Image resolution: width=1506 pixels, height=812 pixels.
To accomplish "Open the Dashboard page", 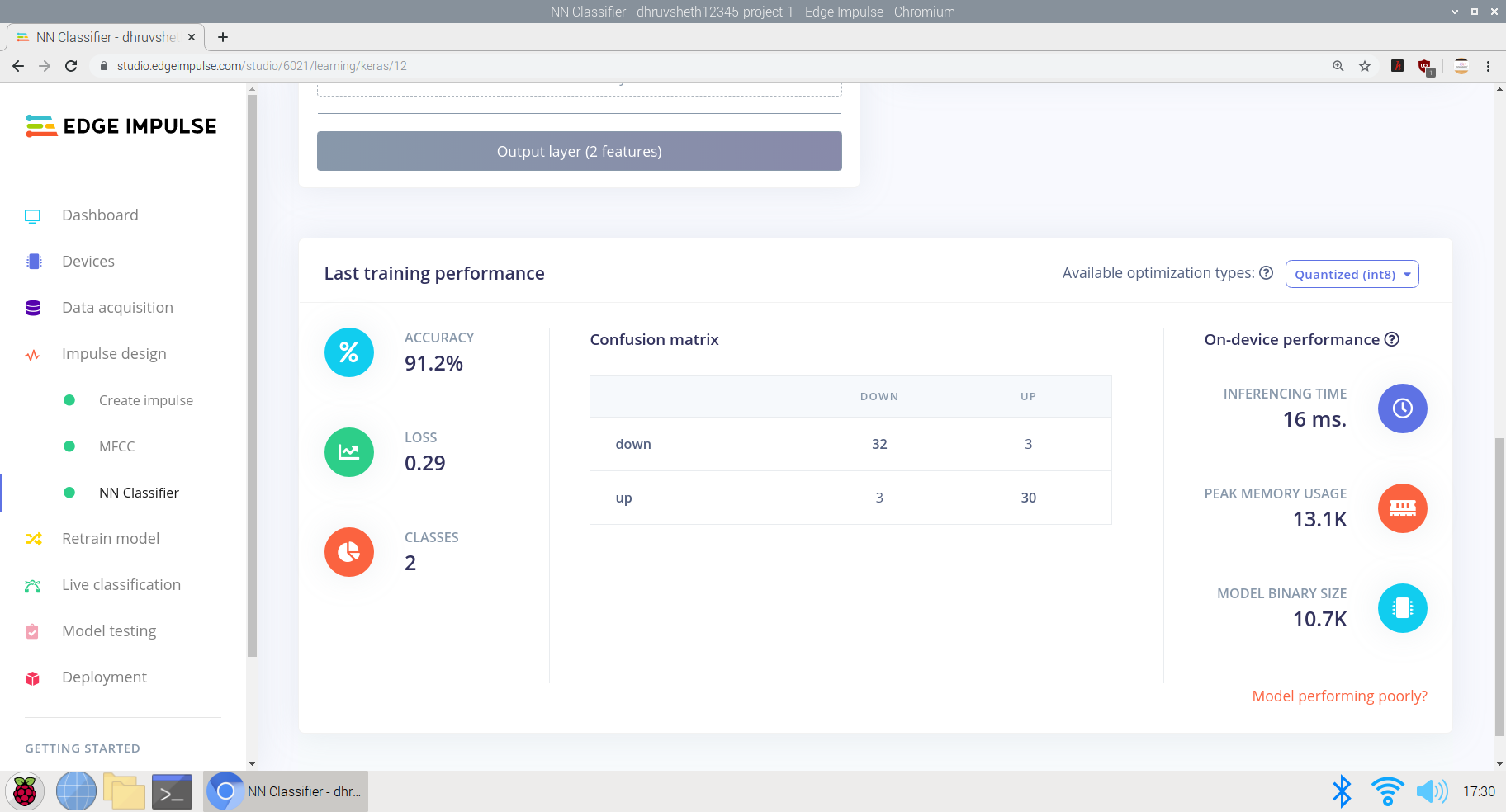I will 100,215.
